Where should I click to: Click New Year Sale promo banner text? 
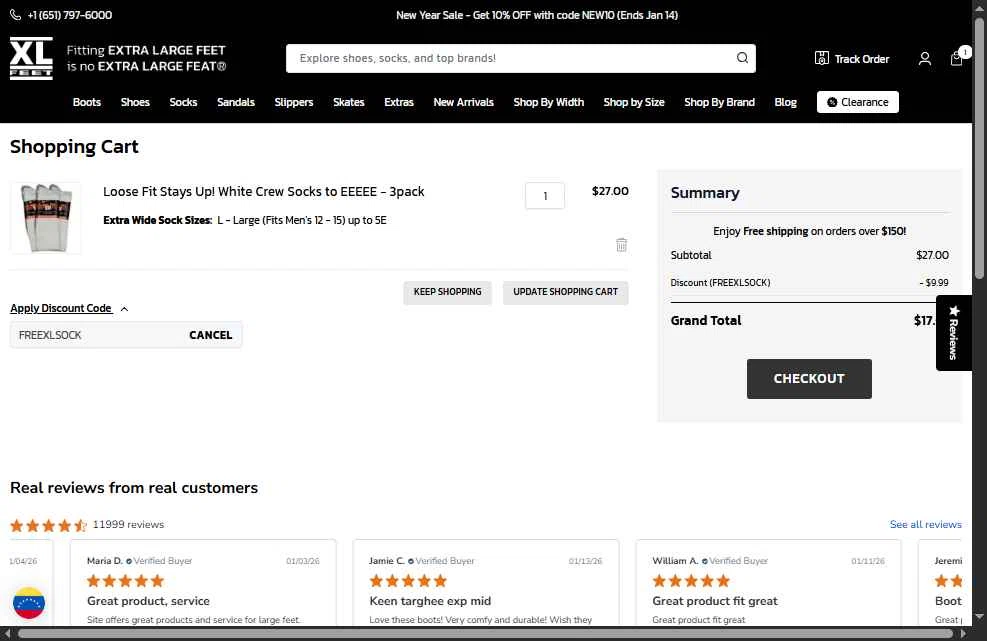tap(537, 15)
